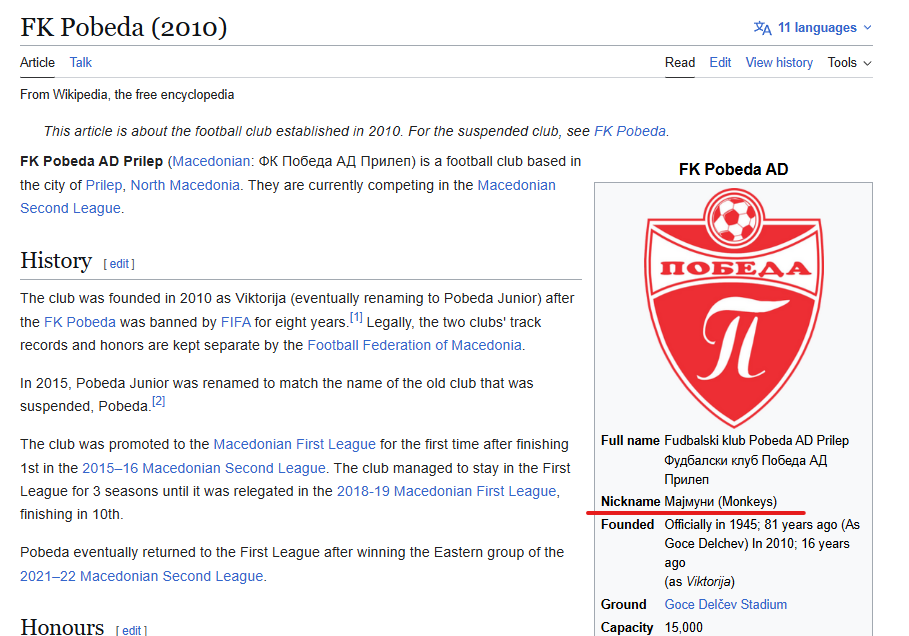Open 2018-19 Macedonian First League link
Viewport: 909px width, 636px height.
[446, 491]
